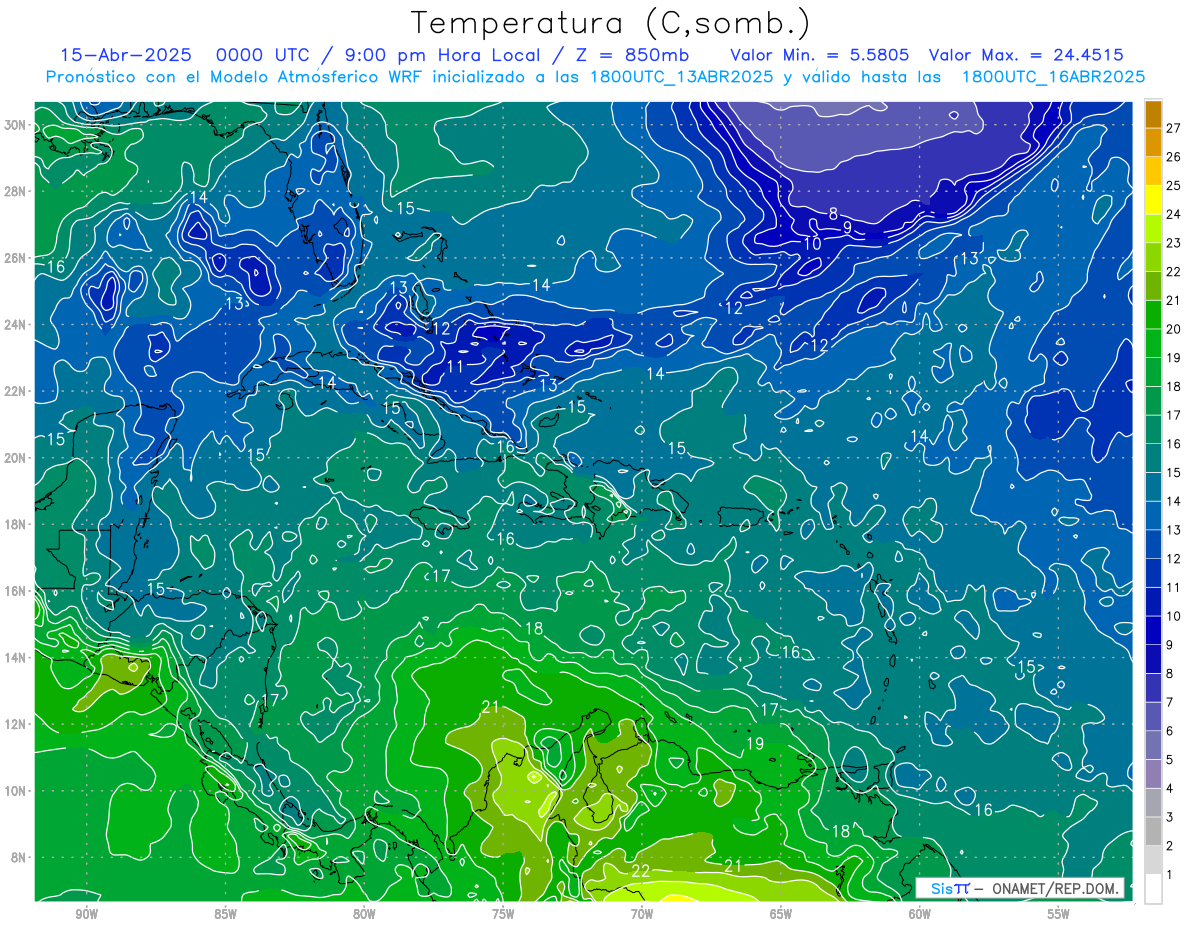Click 'Valor Min. = 5.5805' readout
The width and height of the screenshot is (1200, 927).
819,55
